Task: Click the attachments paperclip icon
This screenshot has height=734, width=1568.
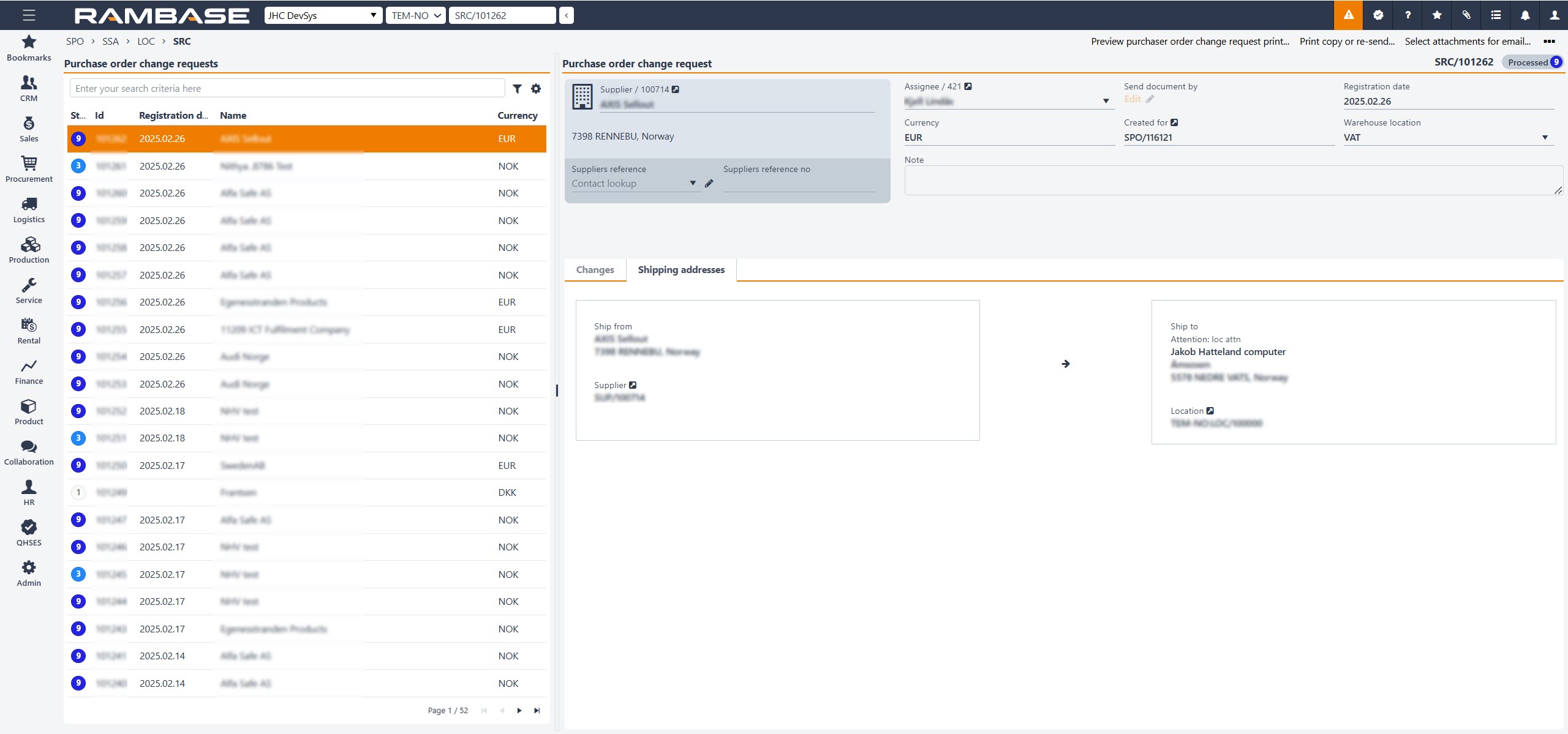Action: pos(1466,15)
